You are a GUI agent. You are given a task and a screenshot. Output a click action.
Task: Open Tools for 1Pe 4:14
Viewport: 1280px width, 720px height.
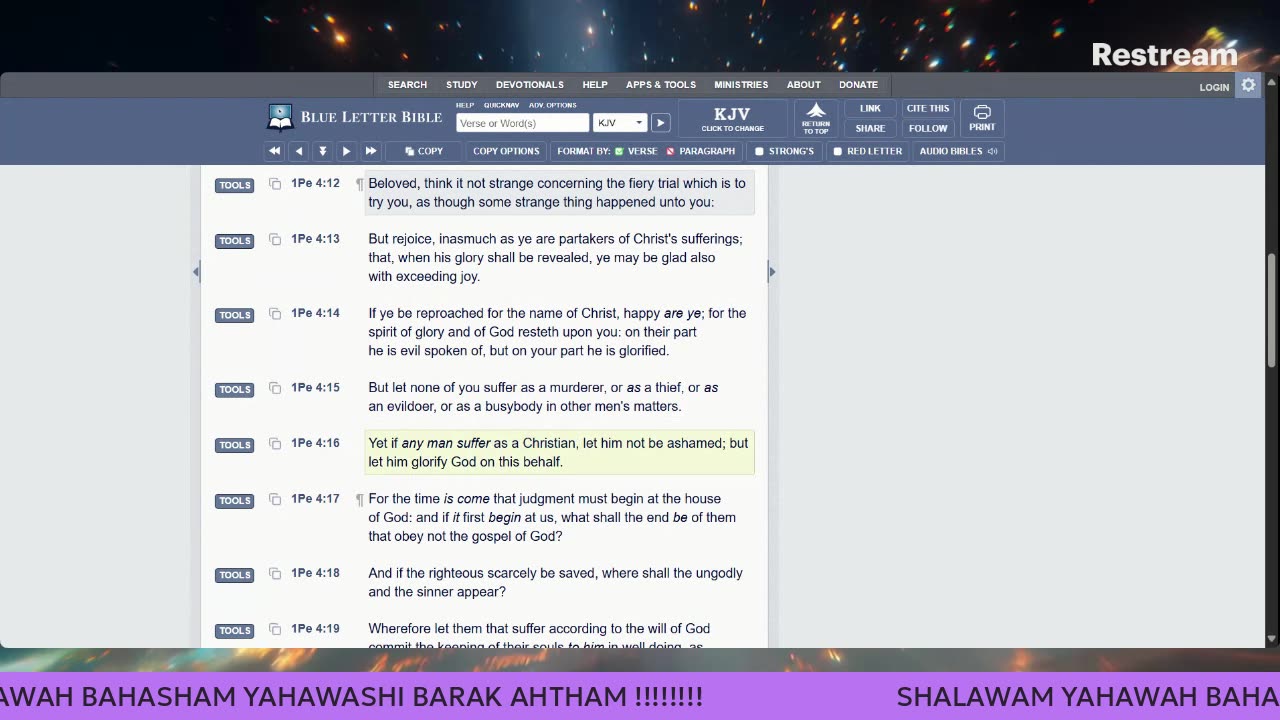pos(235,315)
